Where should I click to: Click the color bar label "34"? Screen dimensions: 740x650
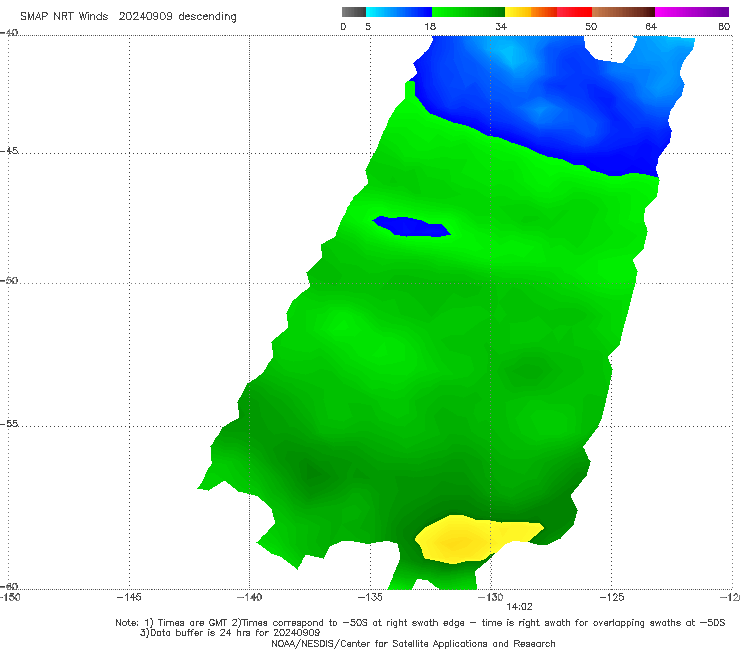point(501,26)
